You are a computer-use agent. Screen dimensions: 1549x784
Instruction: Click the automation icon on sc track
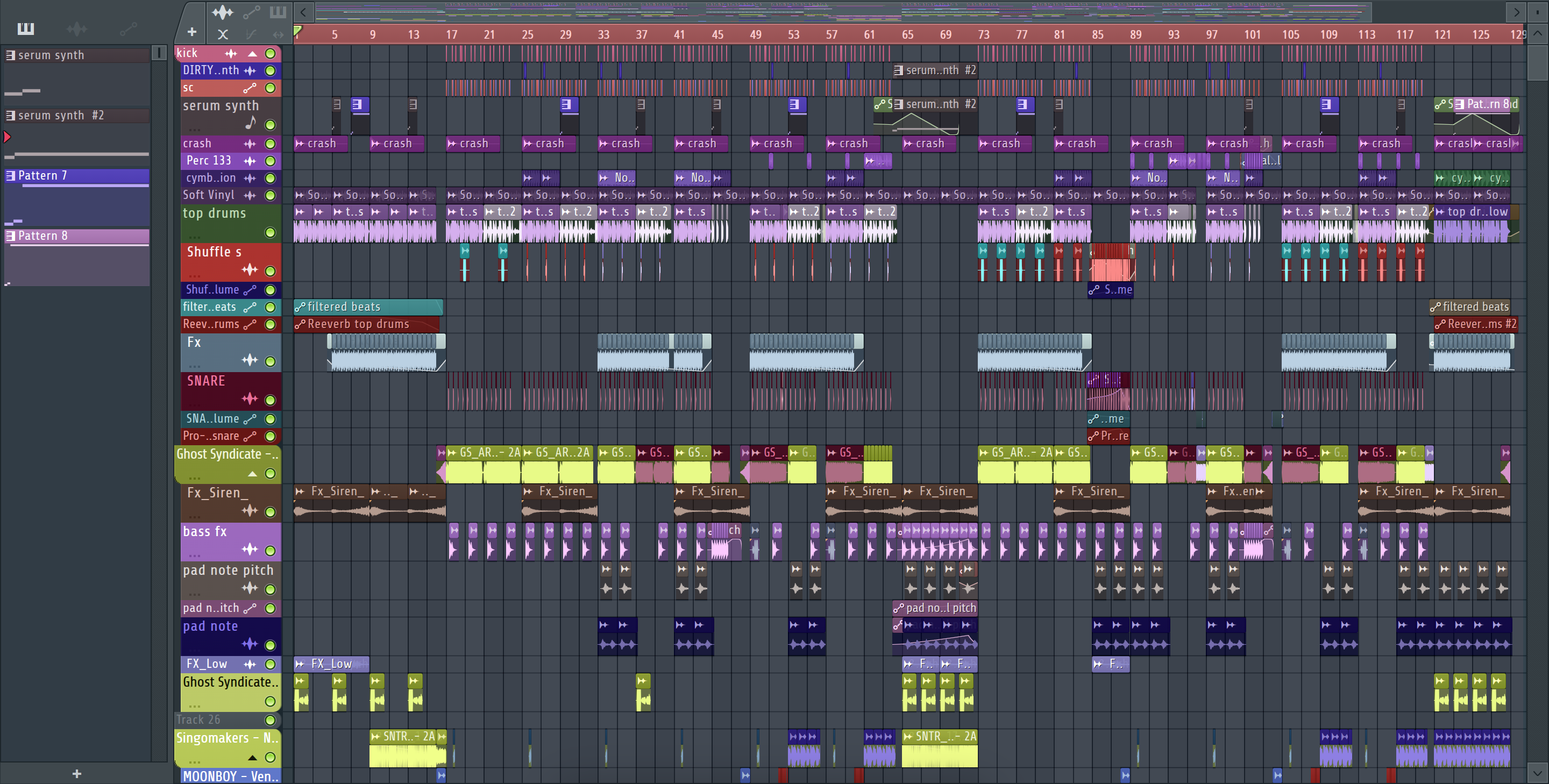click(250, 88)
